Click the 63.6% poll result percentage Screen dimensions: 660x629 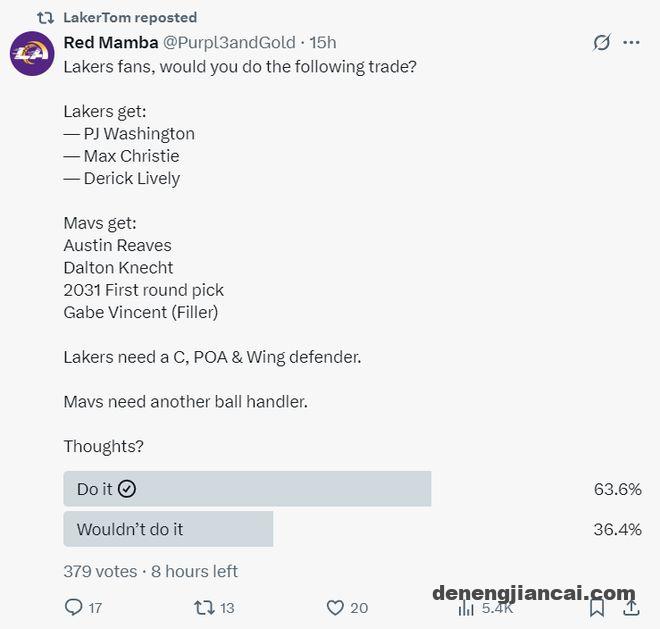point(617,489)
